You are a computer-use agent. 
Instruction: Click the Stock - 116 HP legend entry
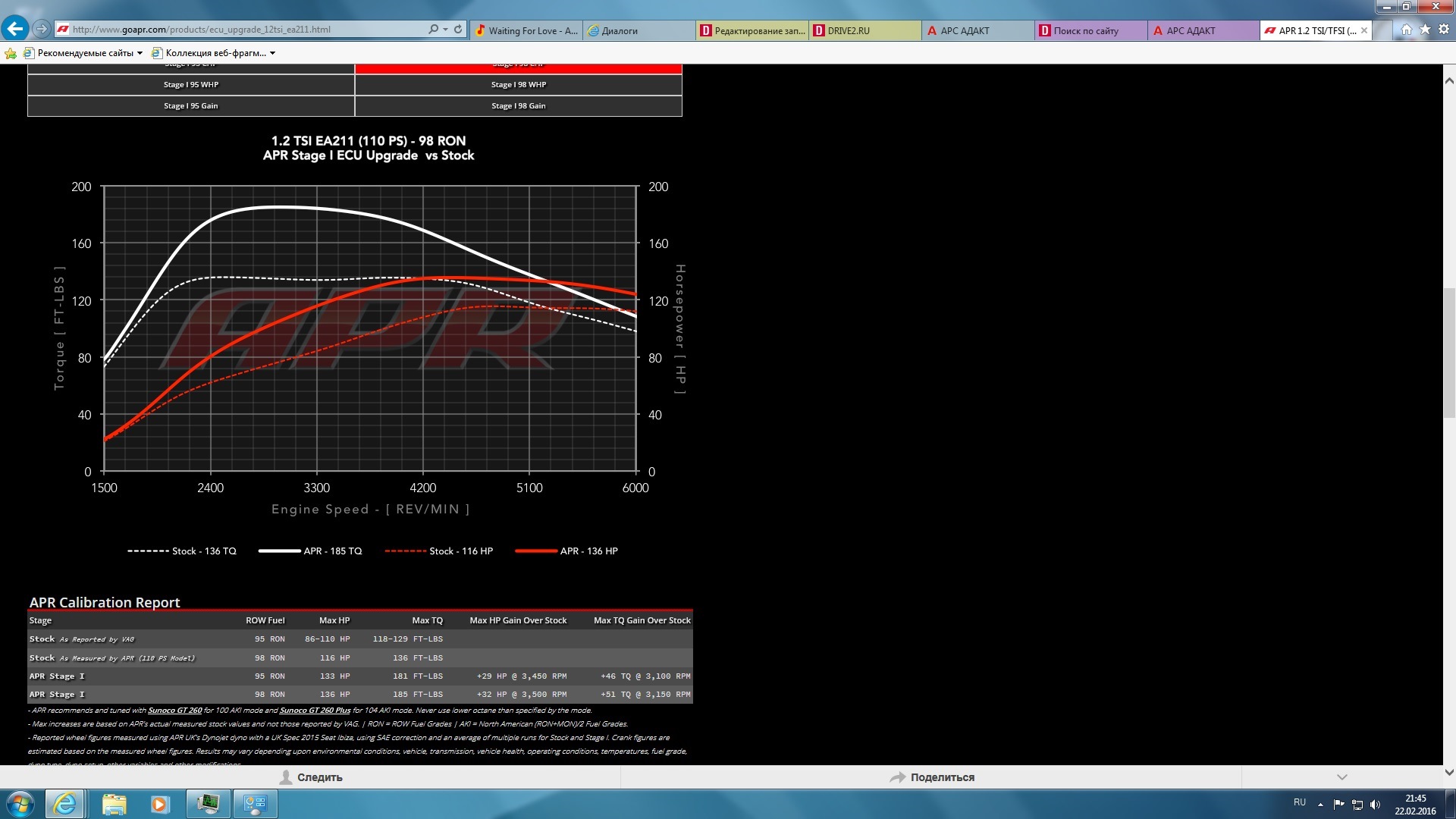tap(438, 551)
